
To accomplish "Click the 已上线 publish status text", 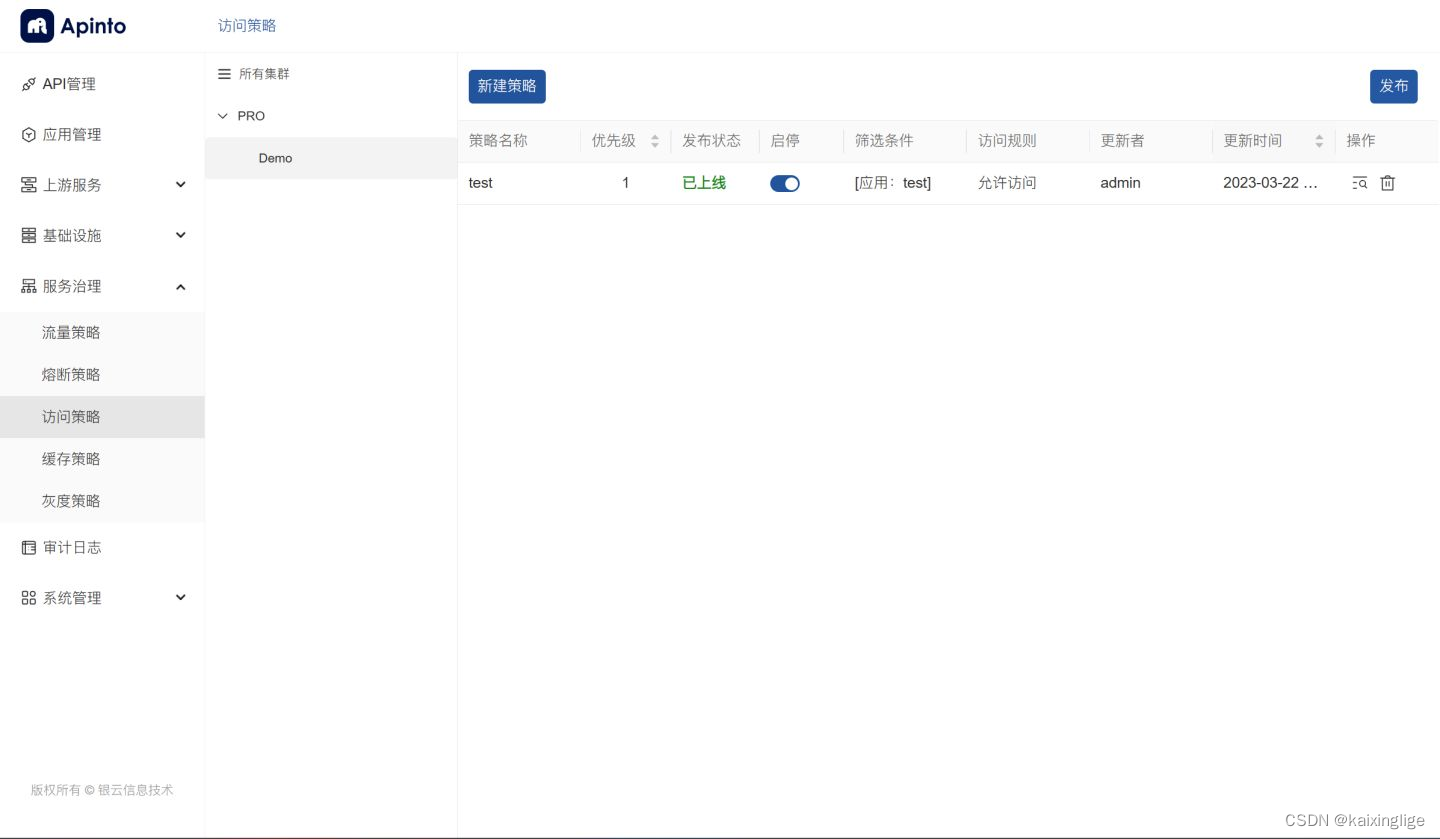I will tap(704, 183).
